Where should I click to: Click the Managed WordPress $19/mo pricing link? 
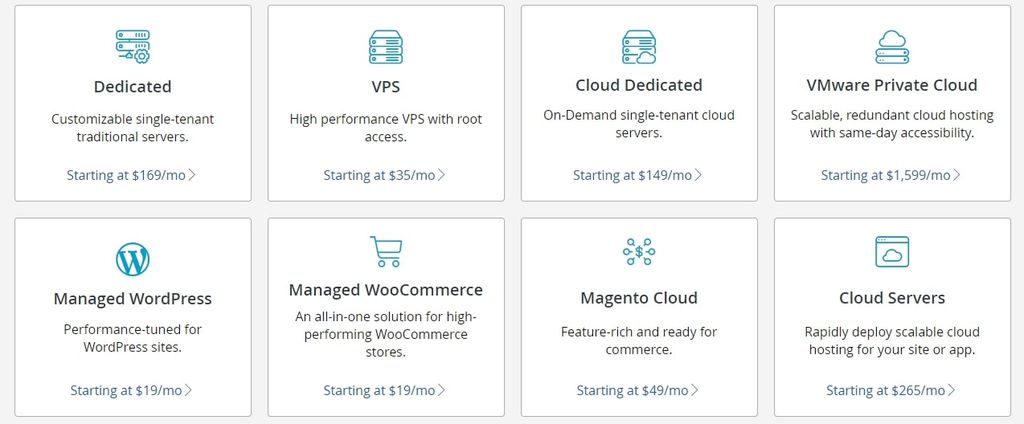point(131,390)
